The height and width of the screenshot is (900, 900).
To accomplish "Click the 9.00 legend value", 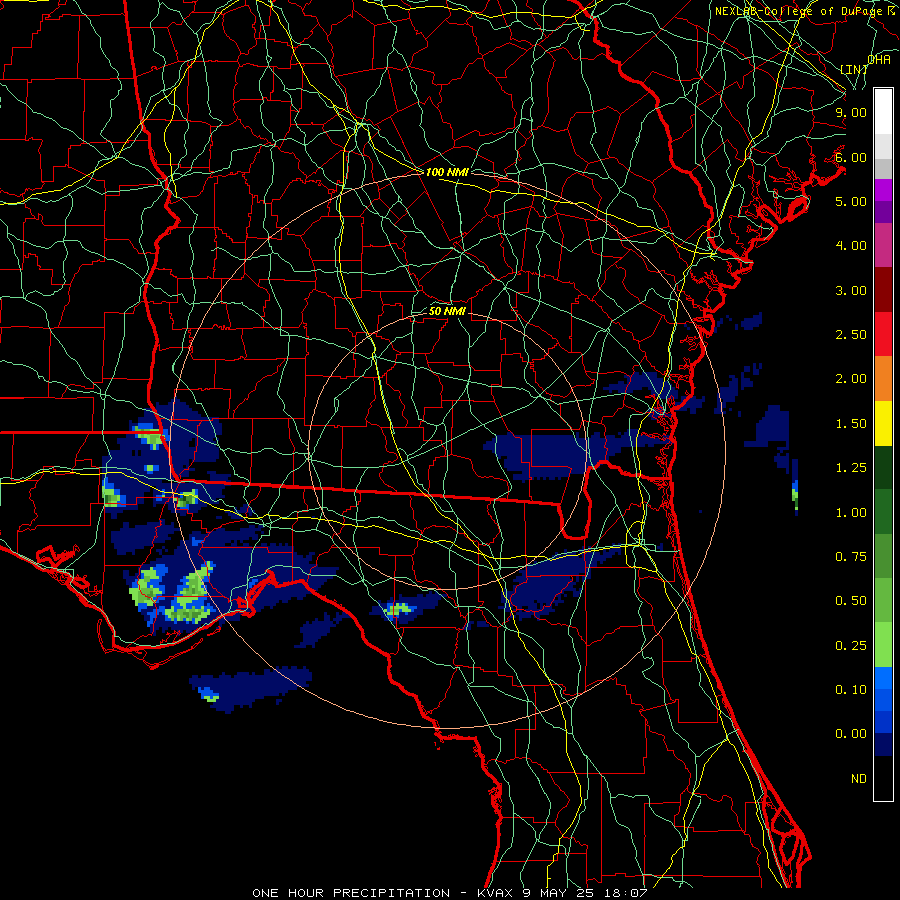I will click(x=851, y=112).
